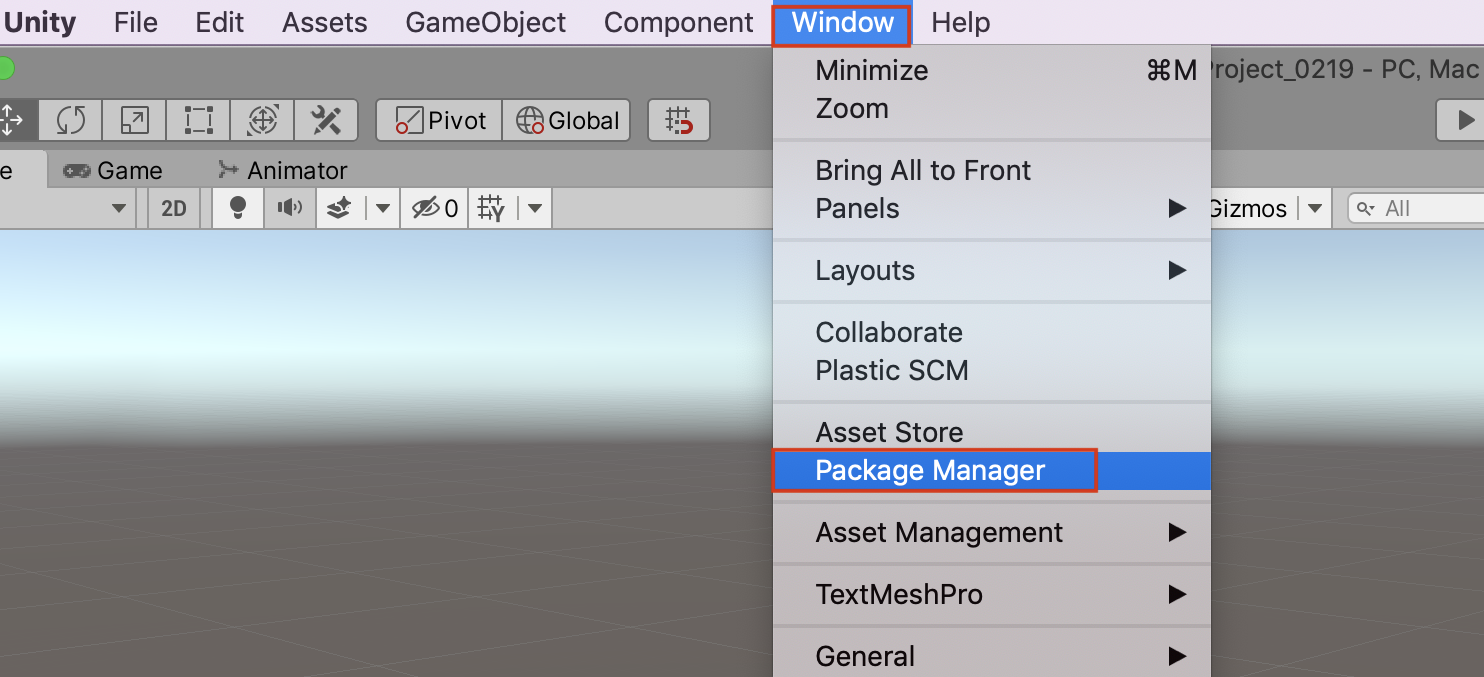The image size is (1484, 677).
Task: Activate the custom editor tools wrench icon
Action: click(325, 120)
